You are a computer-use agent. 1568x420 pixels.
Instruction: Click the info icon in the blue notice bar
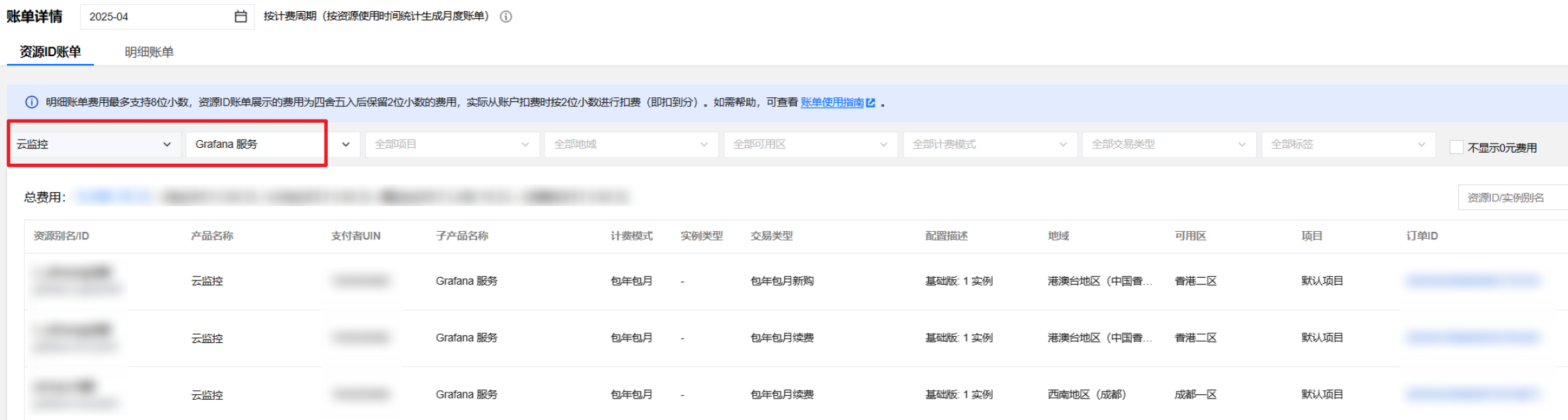pos(31,102)
